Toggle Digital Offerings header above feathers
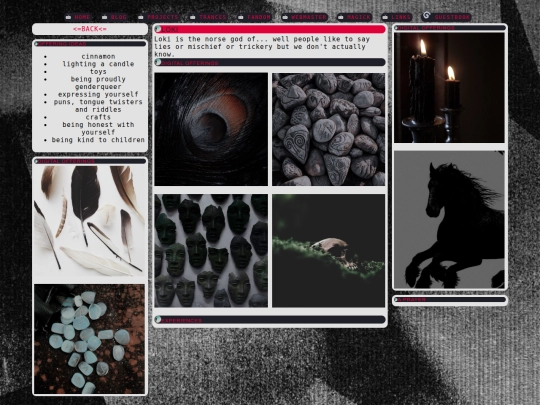The width and height of the screenshot is (540, 405). 90,161
